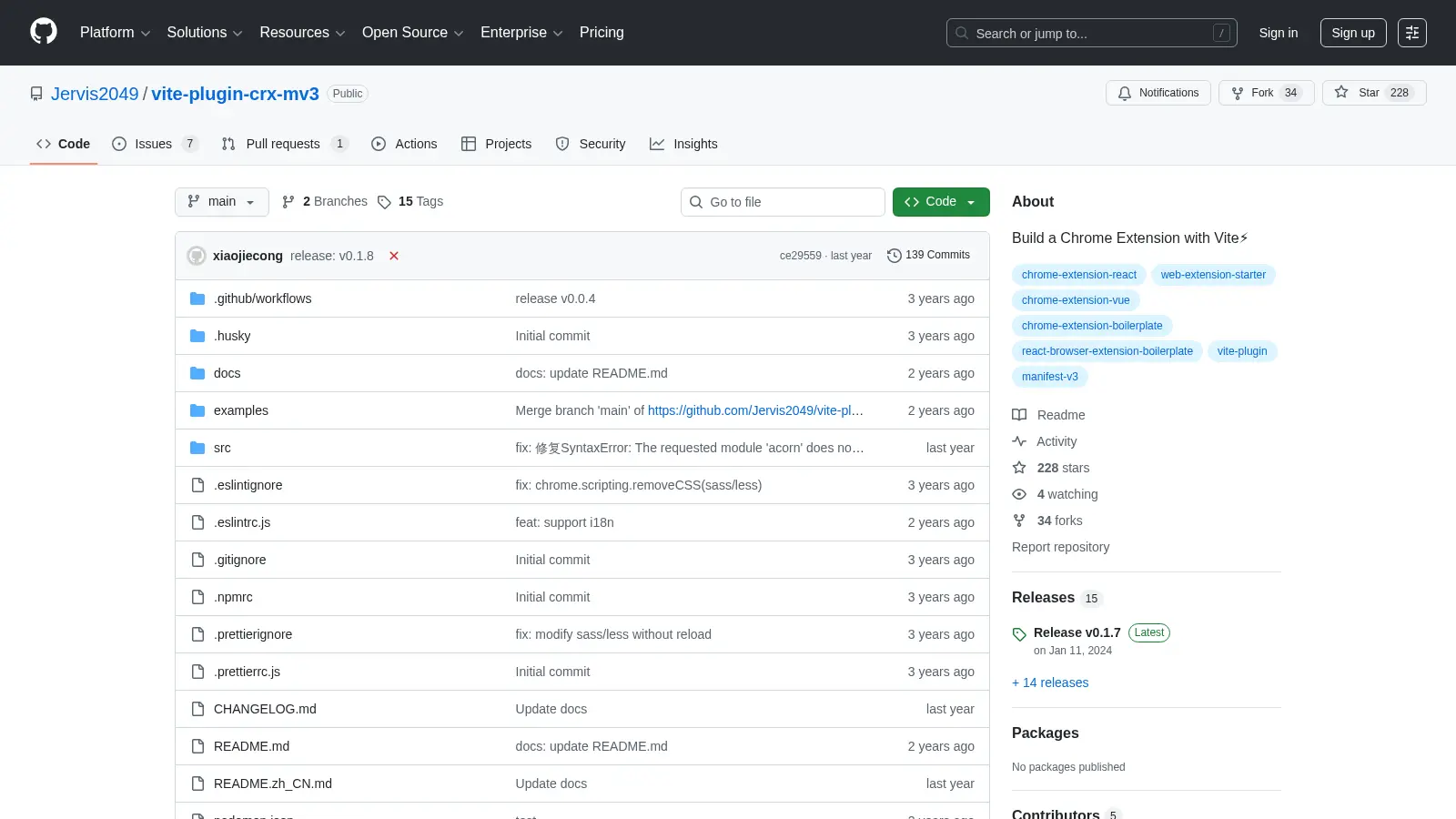Screen dimensions: 1456x819
Task: Click the branch icon next to 2 Branches
Action: click(x=288, y=202)
